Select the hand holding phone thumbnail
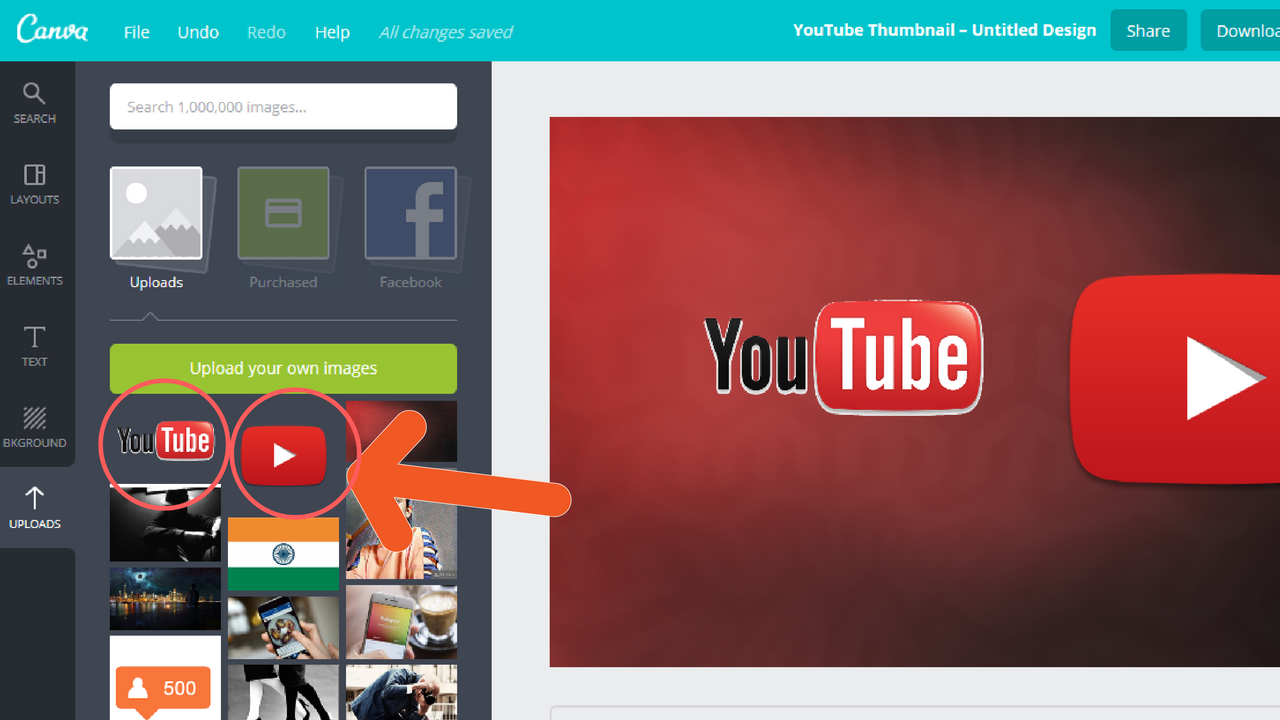1280x720 pixels. point(283,628)
